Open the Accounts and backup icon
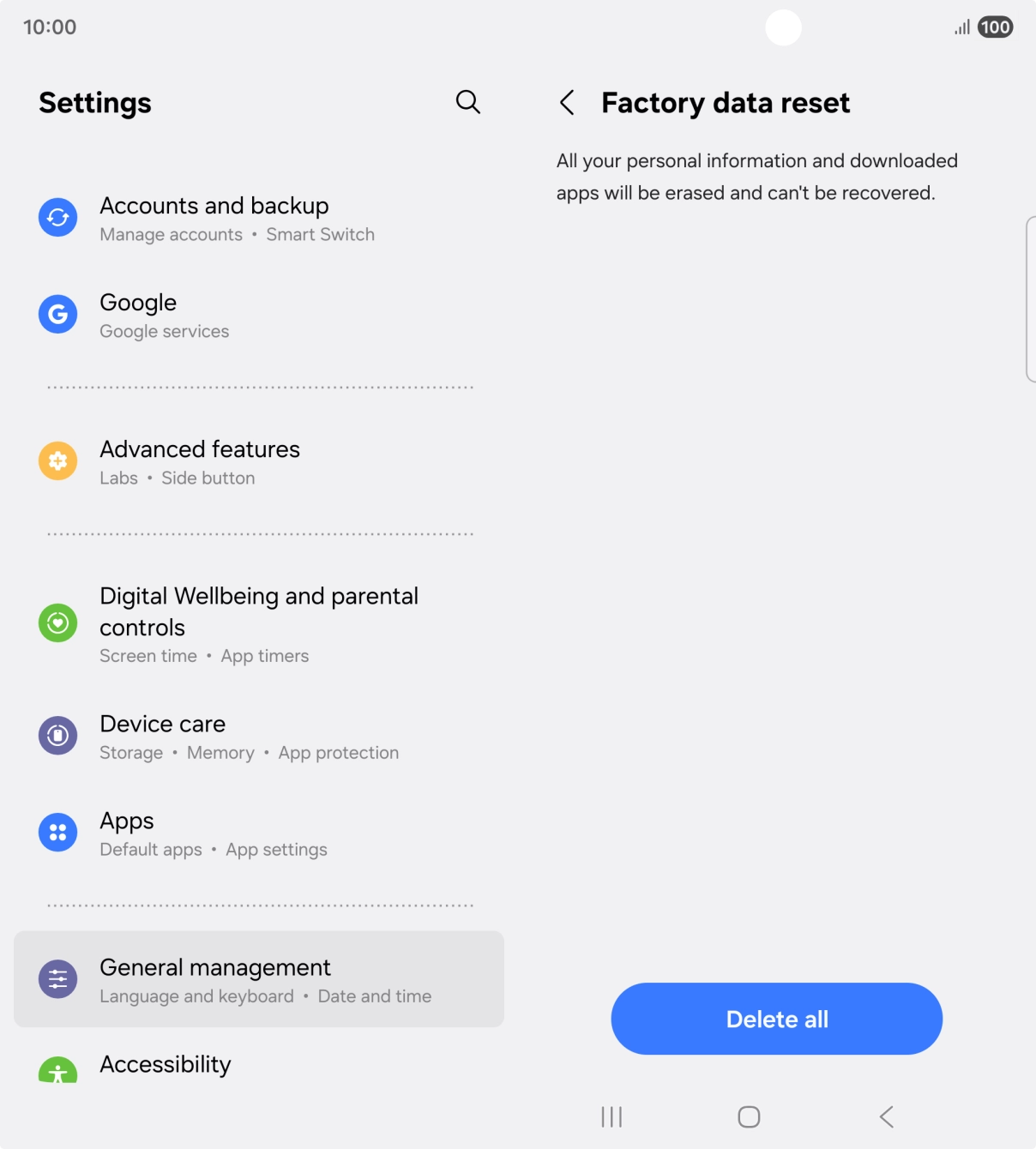Screen dimensions: 1036x1149 [57, 217]
